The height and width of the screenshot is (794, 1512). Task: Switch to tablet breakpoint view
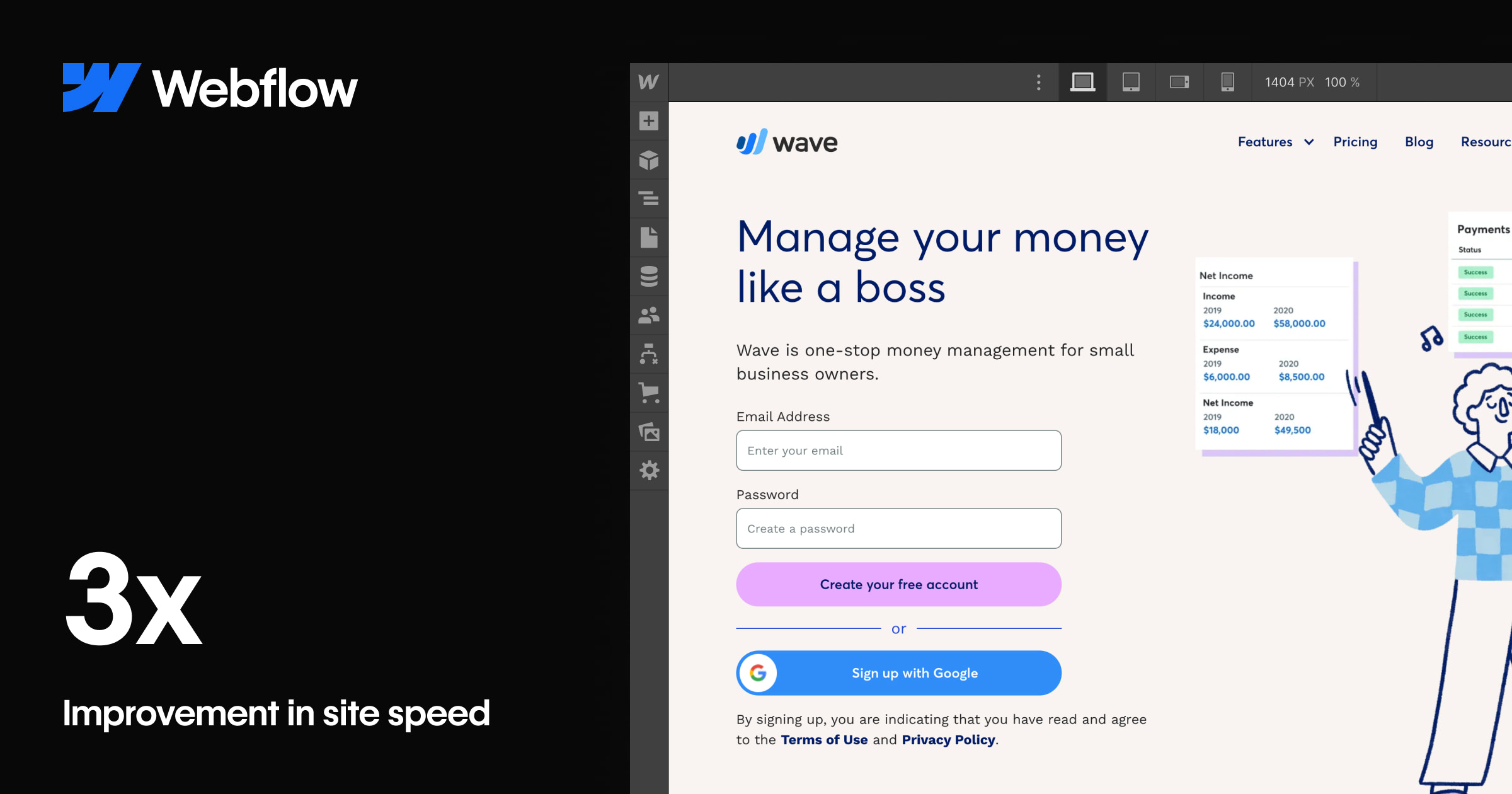point(1131,82)
